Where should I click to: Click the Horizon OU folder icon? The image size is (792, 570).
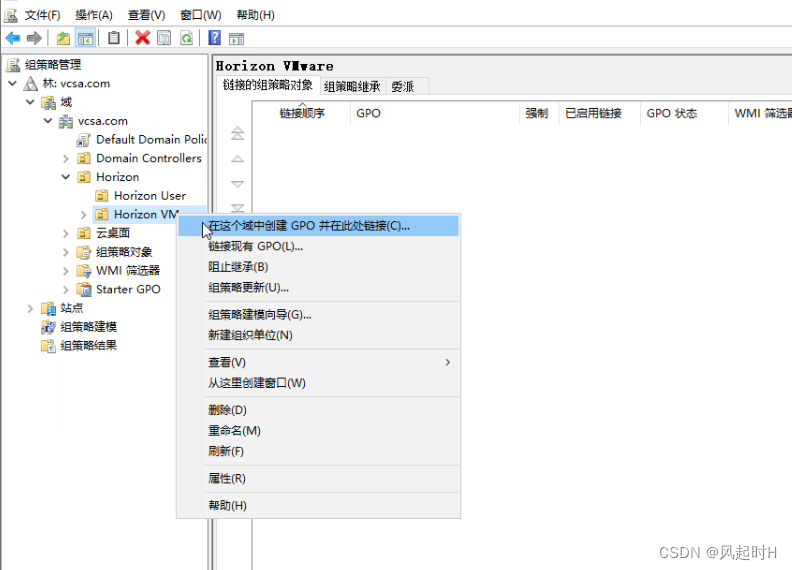tap(84, 177)
